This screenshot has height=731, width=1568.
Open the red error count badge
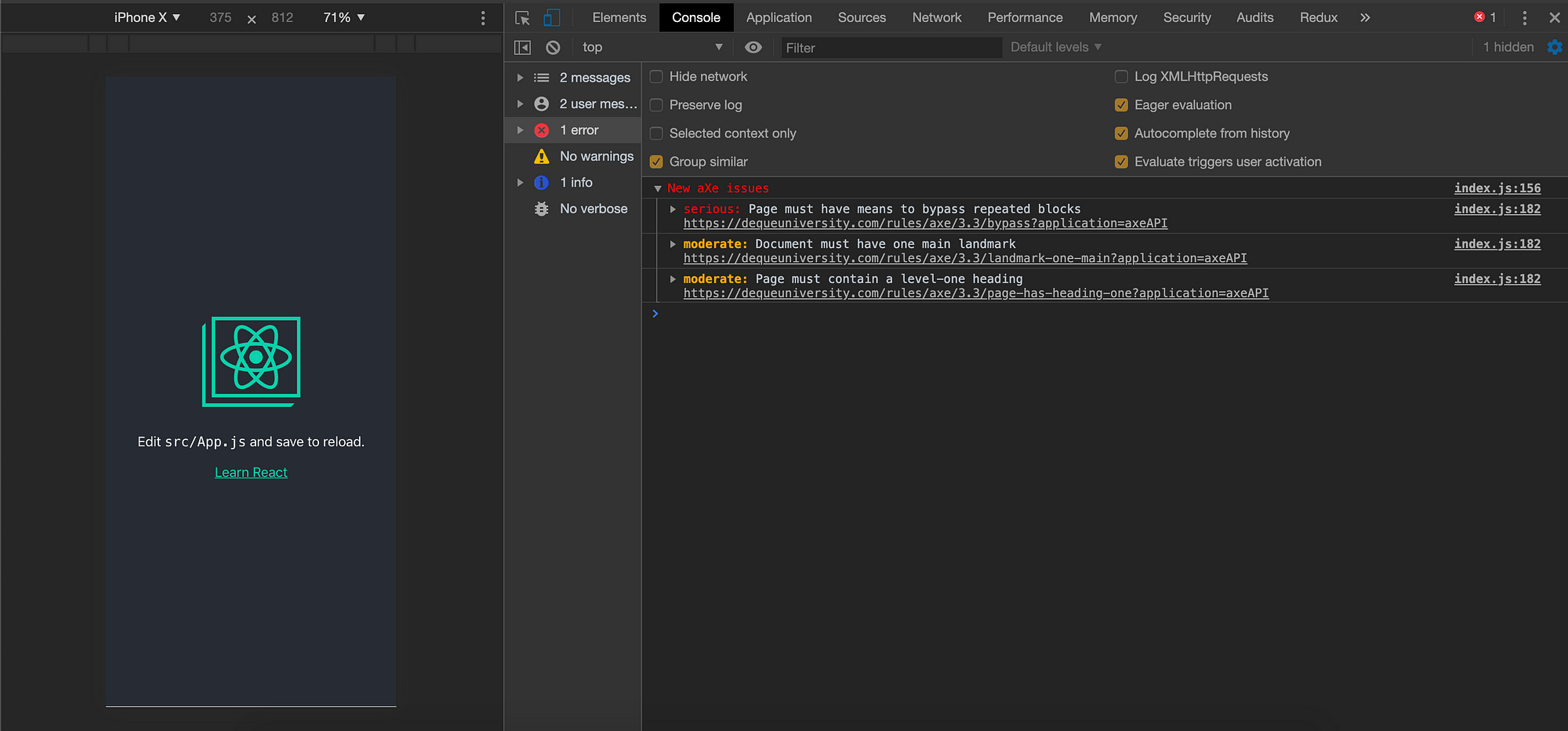point(1485,17)
